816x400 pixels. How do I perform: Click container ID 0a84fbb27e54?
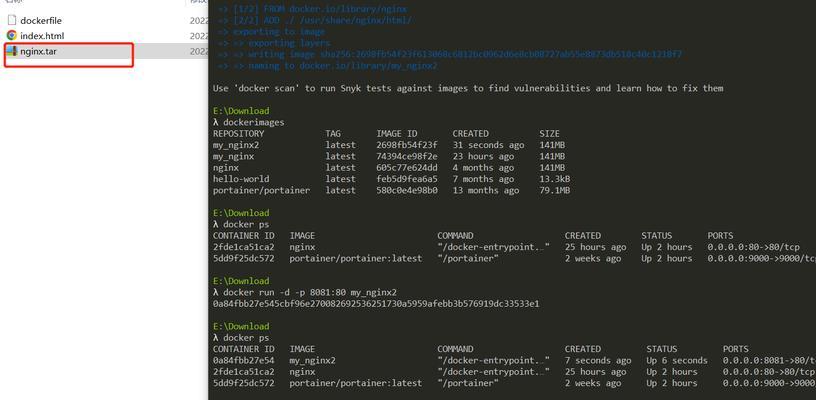coord(244,360)
